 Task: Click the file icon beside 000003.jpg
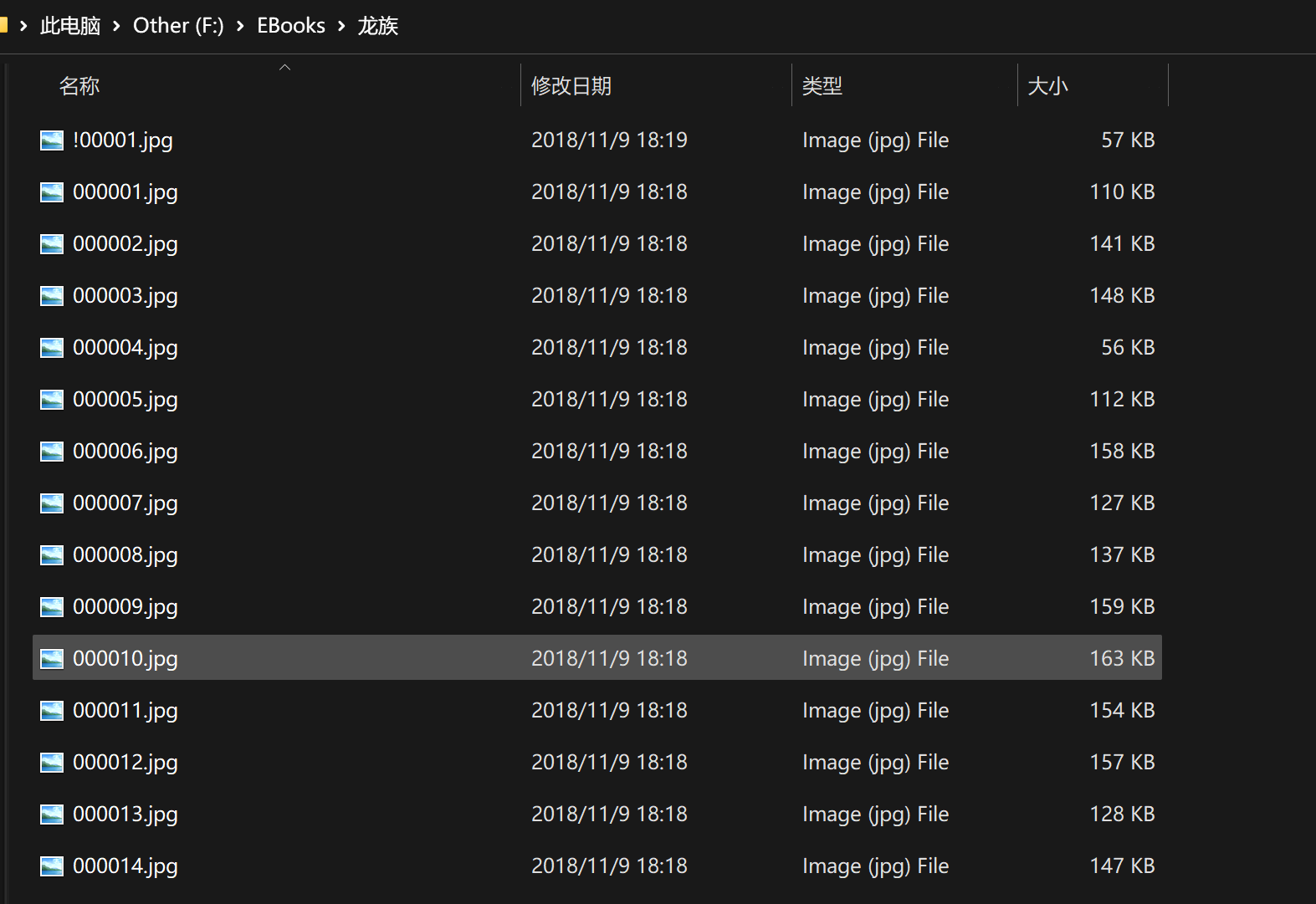point(52,296)
